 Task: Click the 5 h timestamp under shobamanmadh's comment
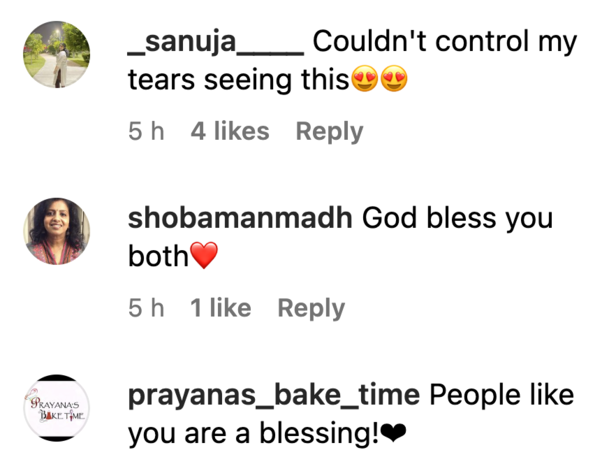coord(146,309)
